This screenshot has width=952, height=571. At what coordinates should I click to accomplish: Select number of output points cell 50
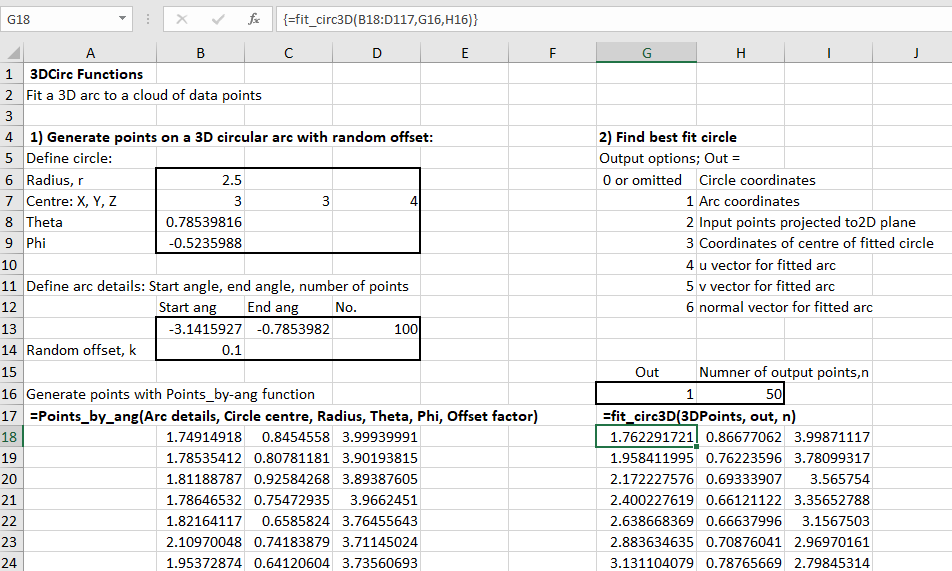tap(739, 394)
